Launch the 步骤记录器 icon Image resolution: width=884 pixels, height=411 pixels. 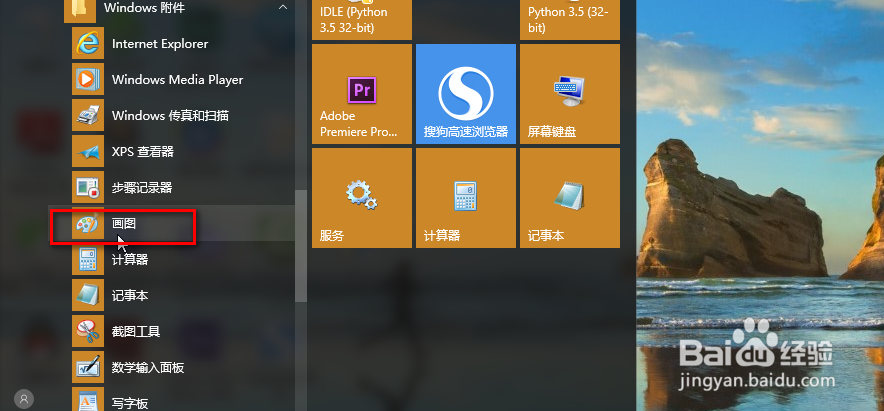[x=88, y=187]
